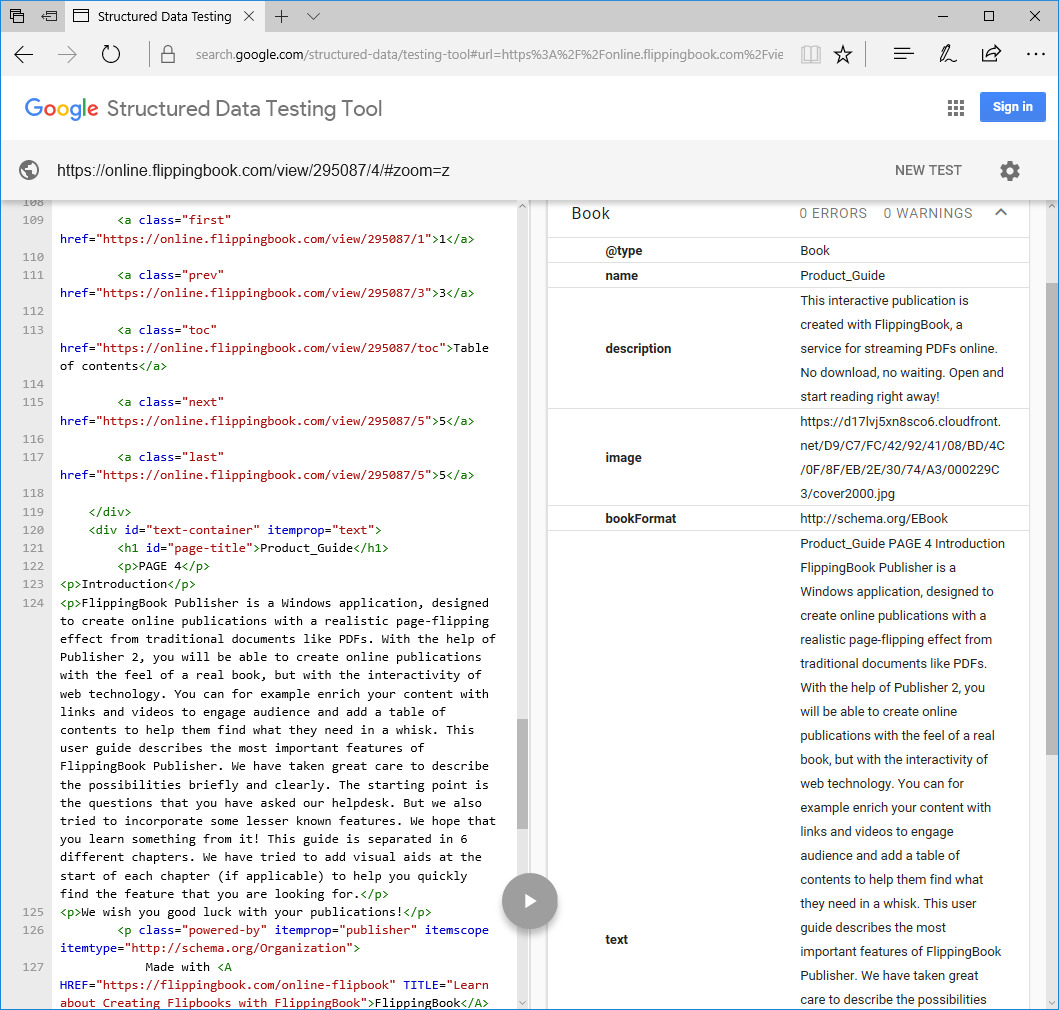The width and height of the screenshot is (1059, 1010).
Task: Click the browser Back arrow
Action: [24, 54]
